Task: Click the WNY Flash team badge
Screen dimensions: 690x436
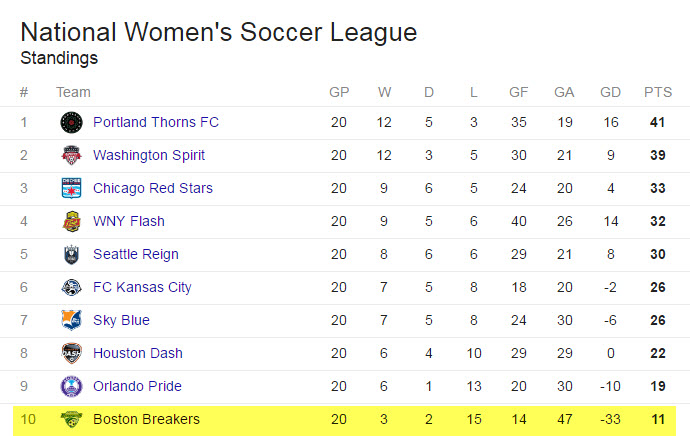Action: coord(71,221)
